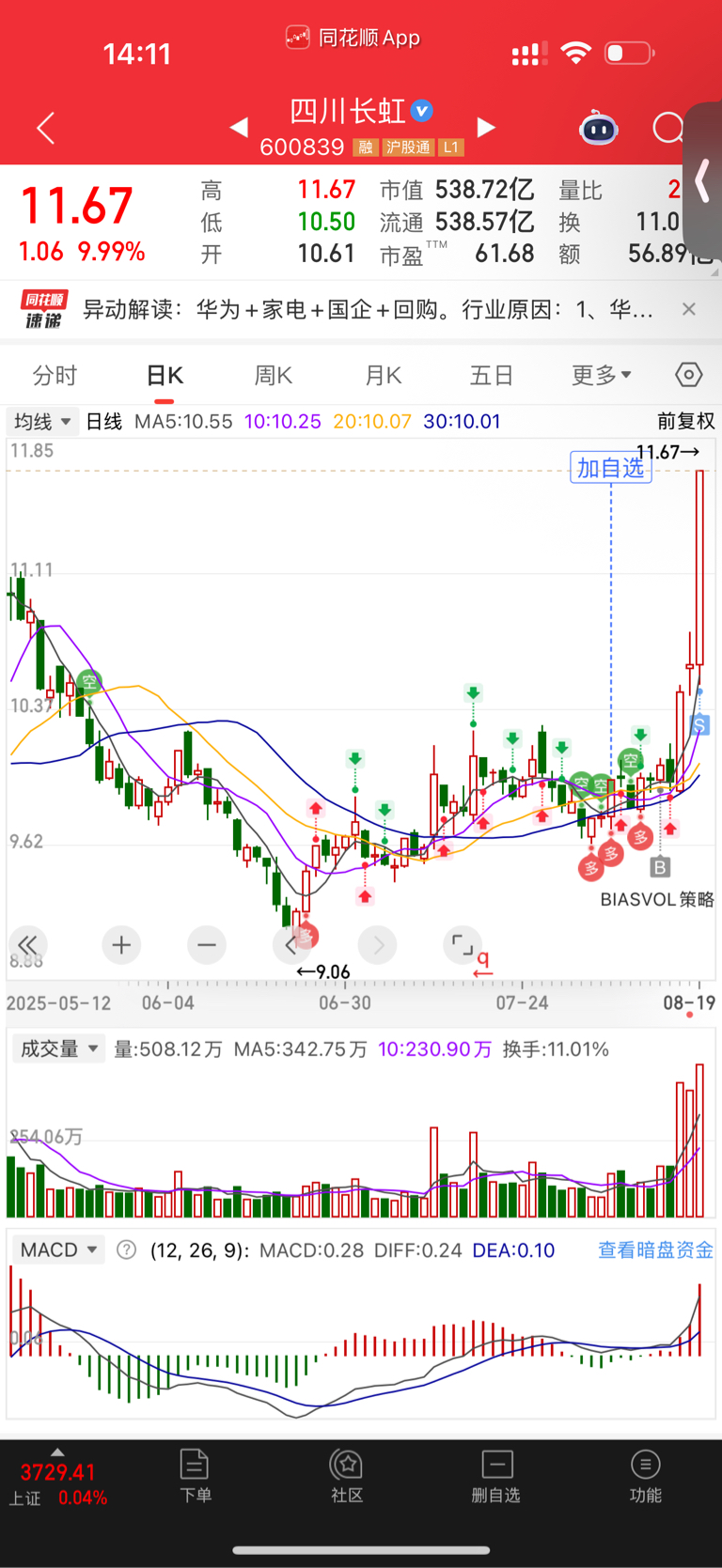Tap the 融 margin trading tag
722x1568 pixels.
click(365, 147)
